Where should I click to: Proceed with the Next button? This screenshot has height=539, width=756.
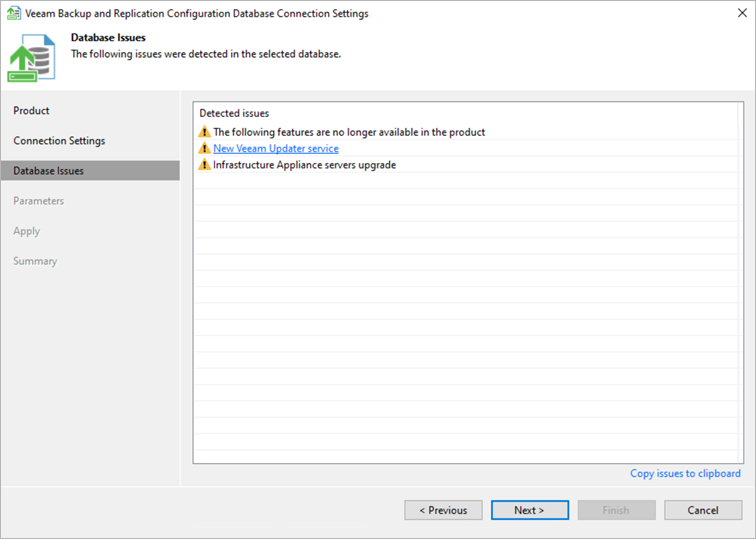(x=529, y=510)
